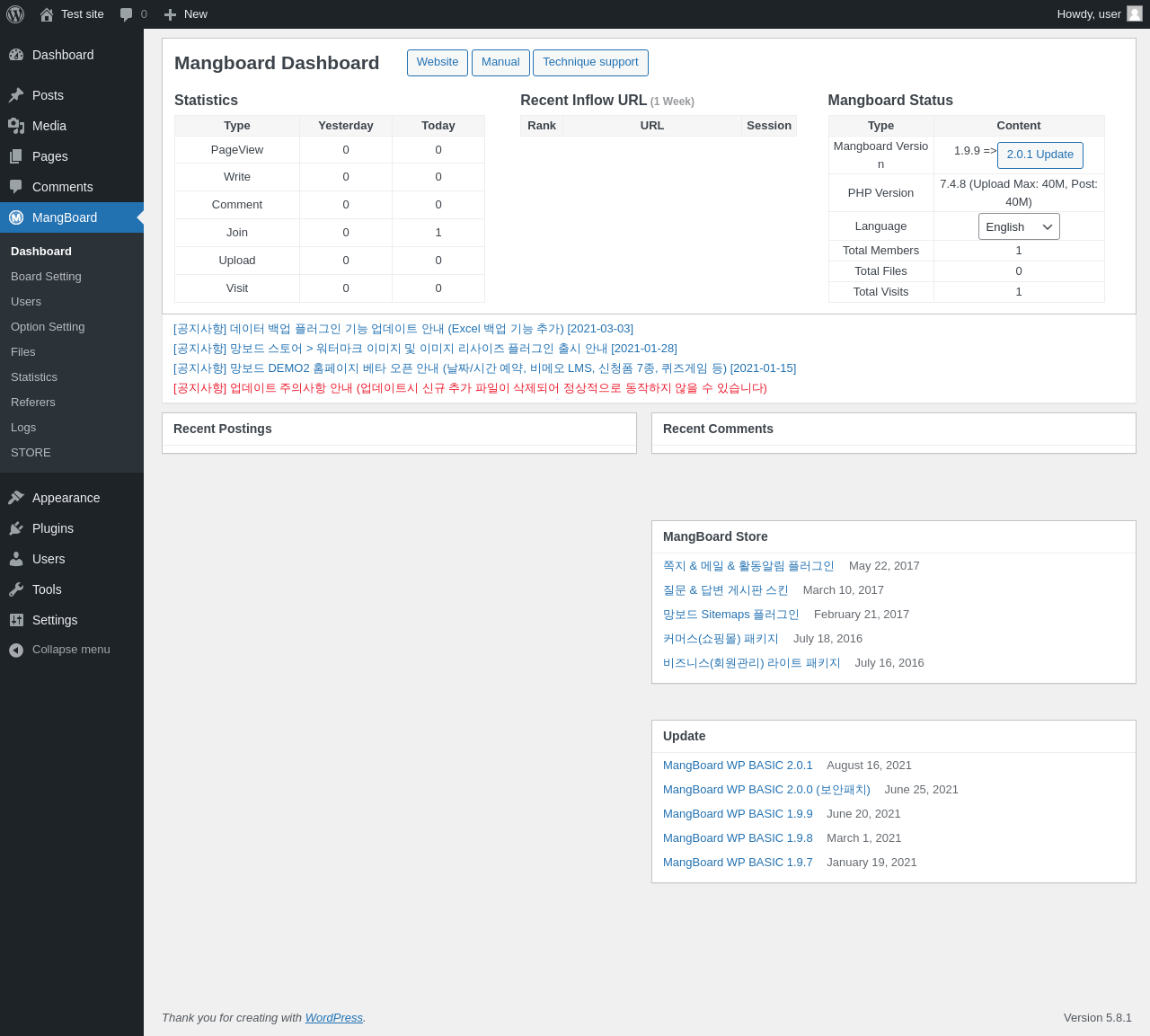
Task: Click the Settings sidebar icon
Action: (x=16, y=620)
